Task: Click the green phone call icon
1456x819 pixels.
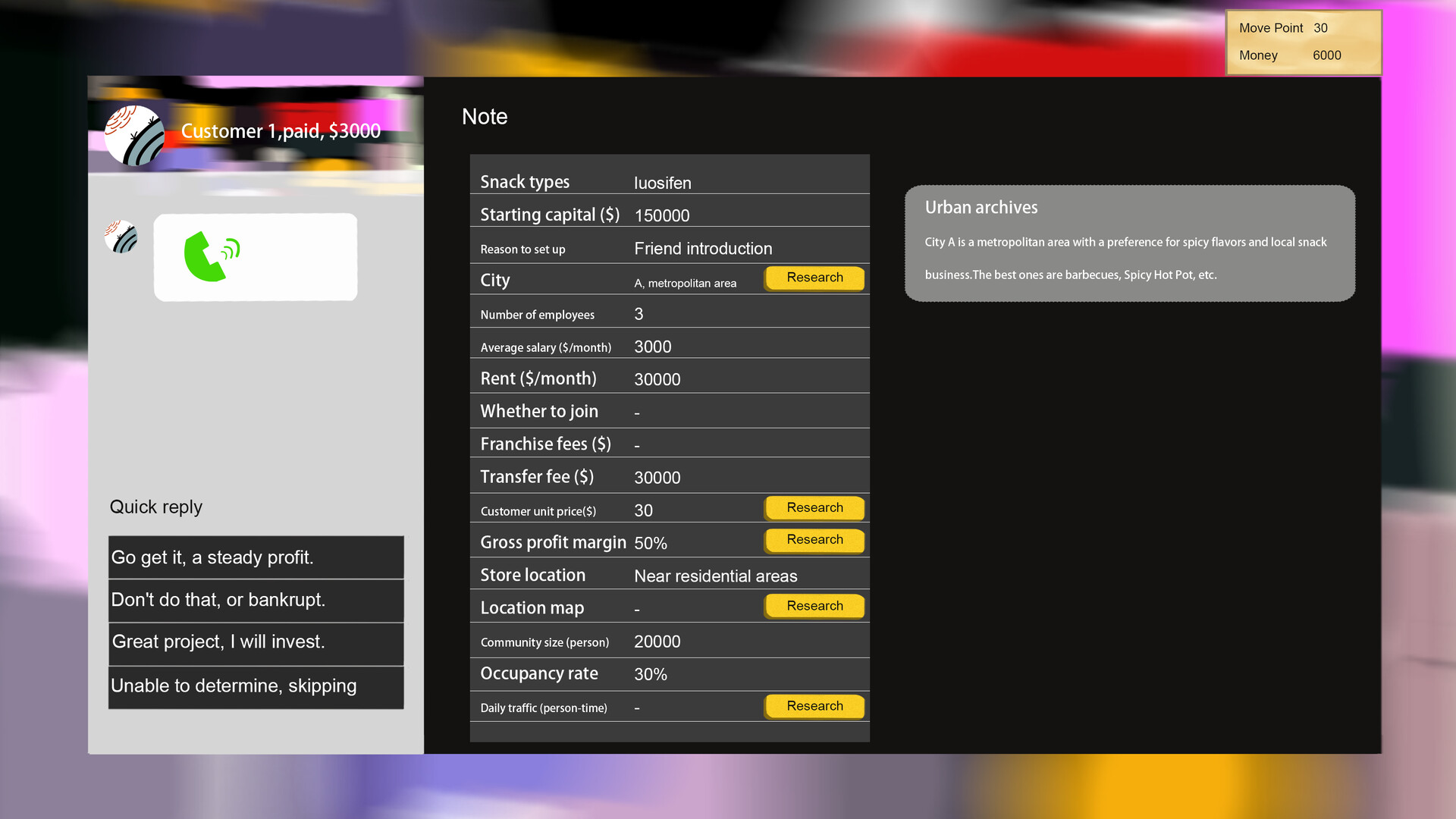Action: 211,256
